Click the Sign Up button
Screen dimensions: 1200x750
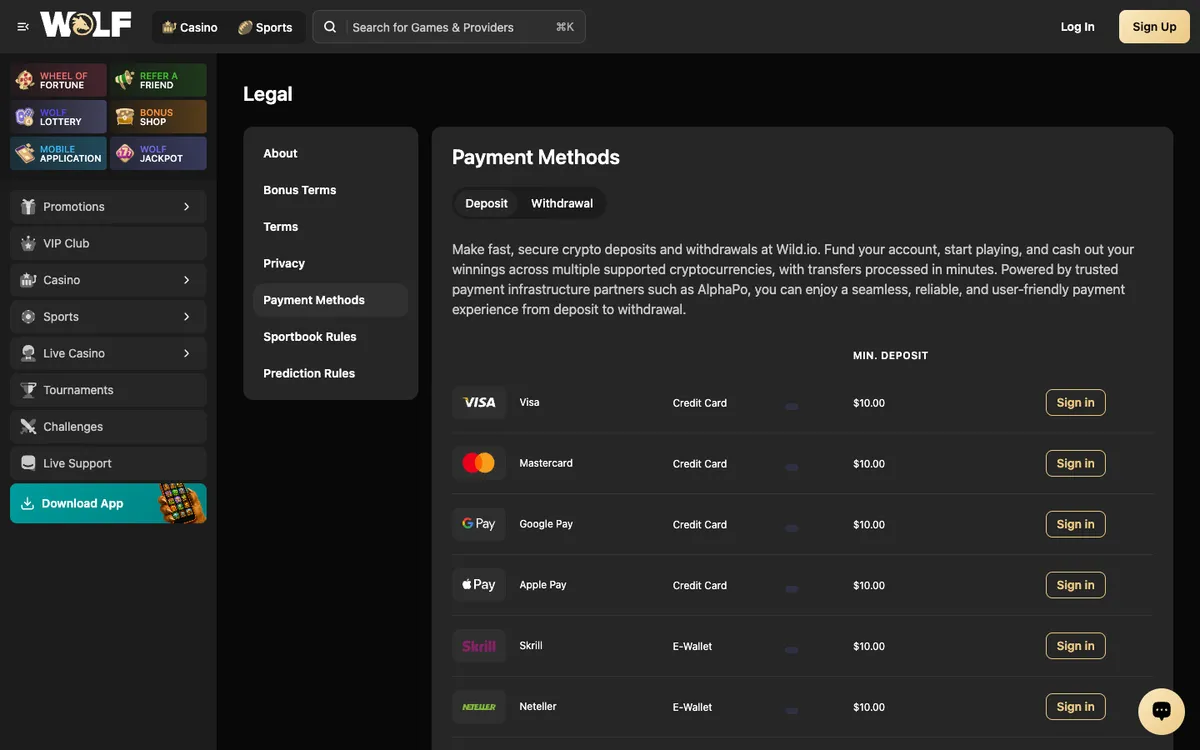pos(1154,27)
